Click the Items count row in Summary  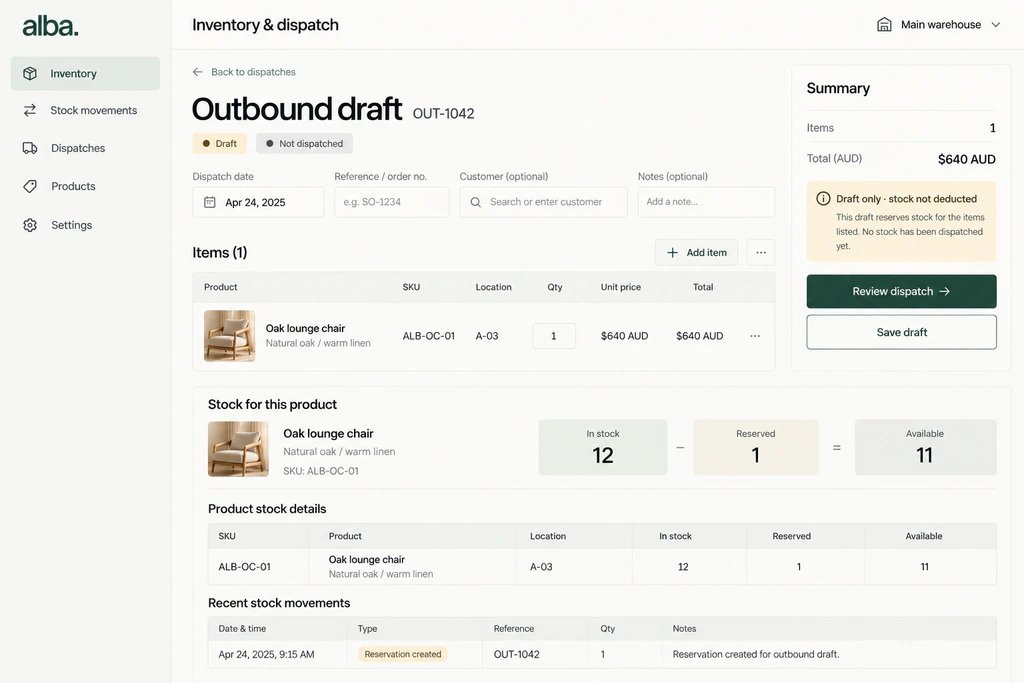pos(901,128)
